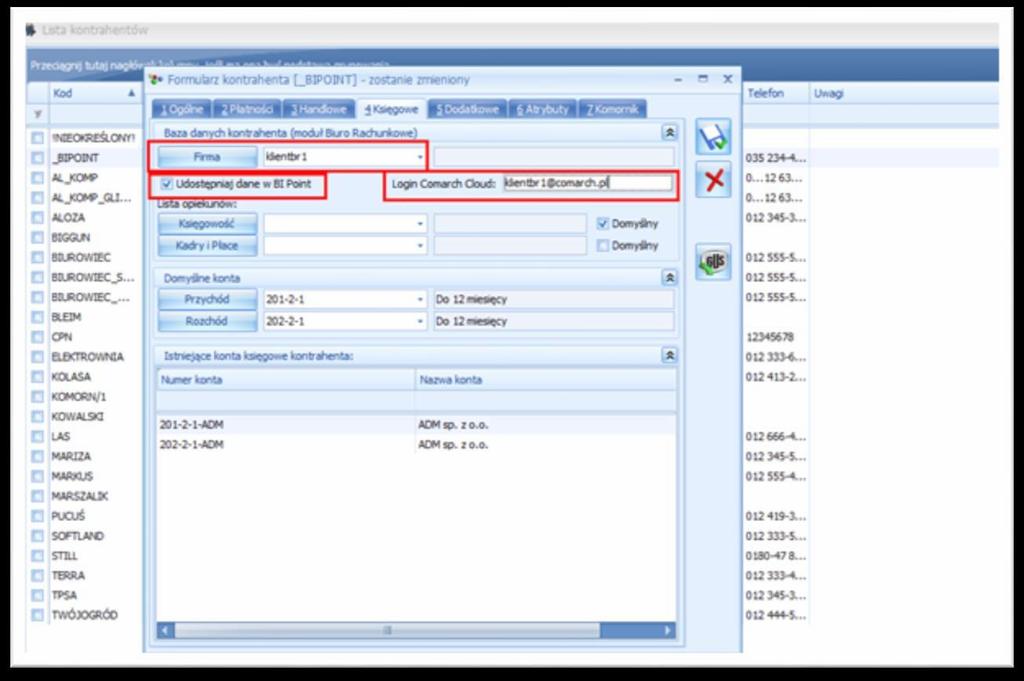Click Nazwa konta column header

click(545, 380)
